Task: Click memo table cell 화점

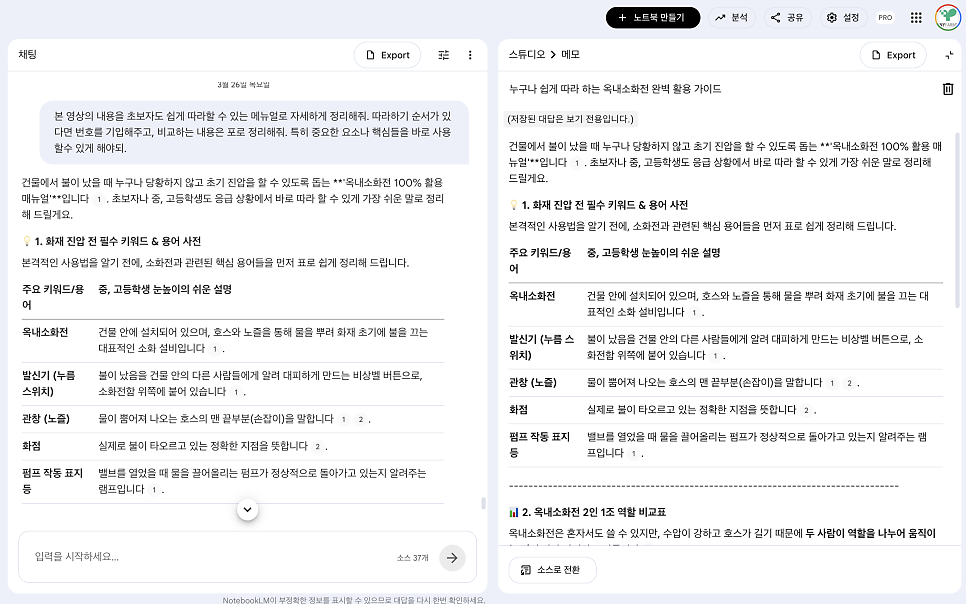Action: [x=518, y=410]
